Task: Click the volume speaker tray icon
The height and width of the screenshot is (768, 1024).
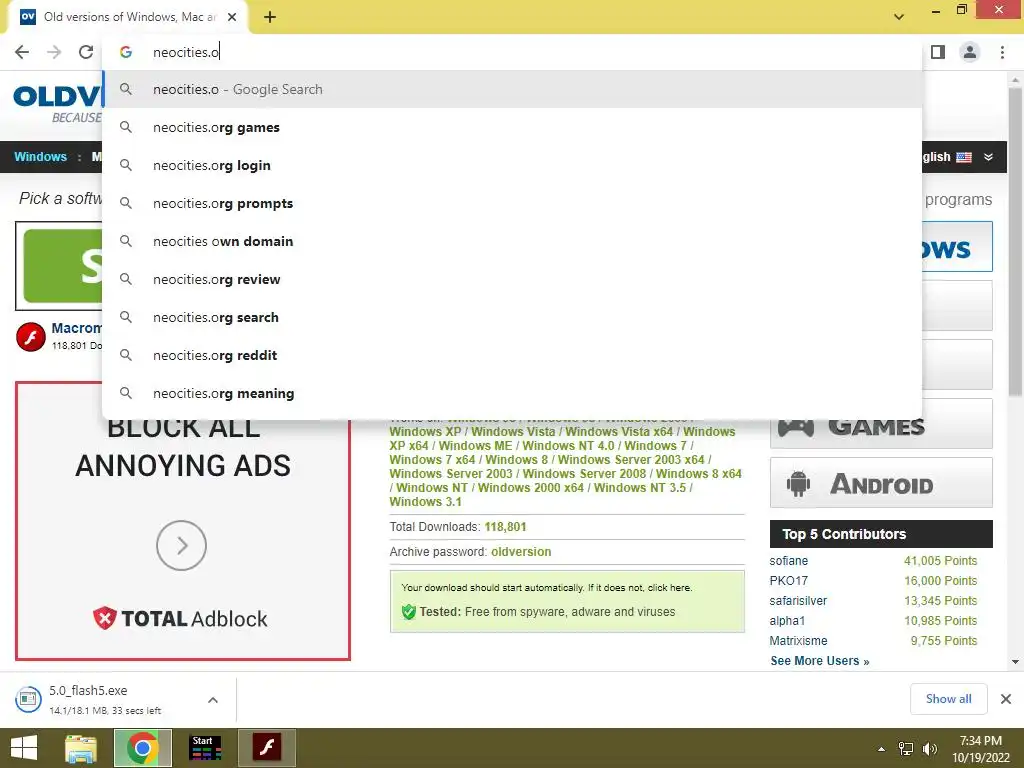Action: pyautogui.click(x=929, y=749)
